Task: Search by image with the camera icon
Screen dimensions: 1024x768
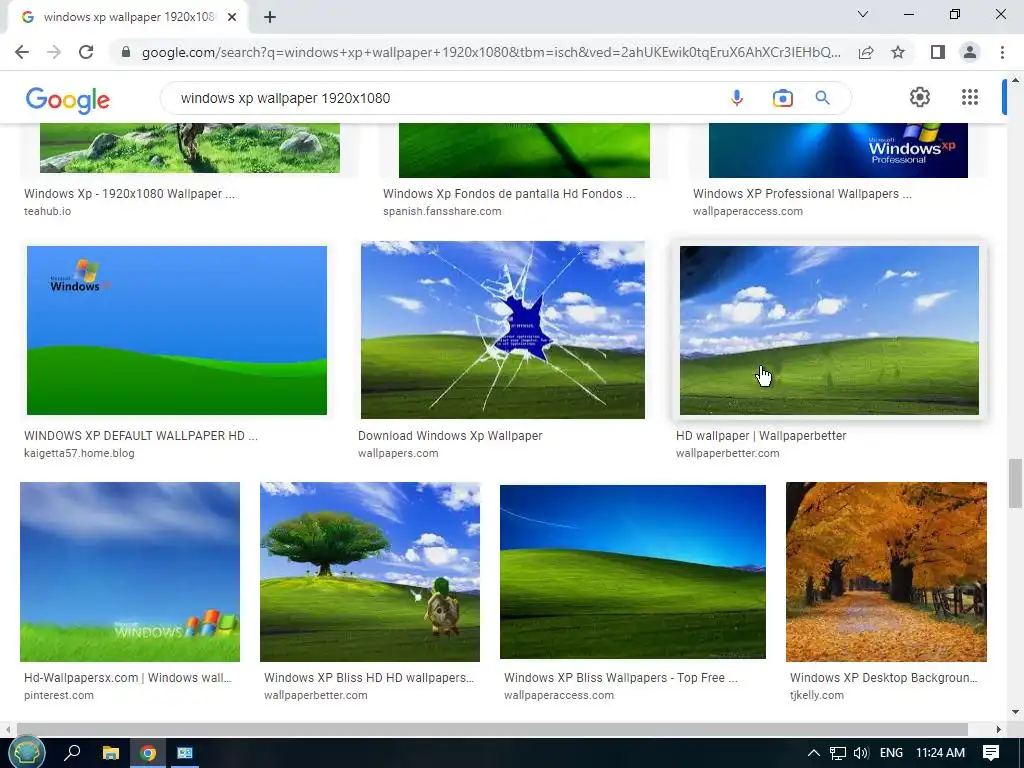Action: pyautogui.click(x=782, y=98)
